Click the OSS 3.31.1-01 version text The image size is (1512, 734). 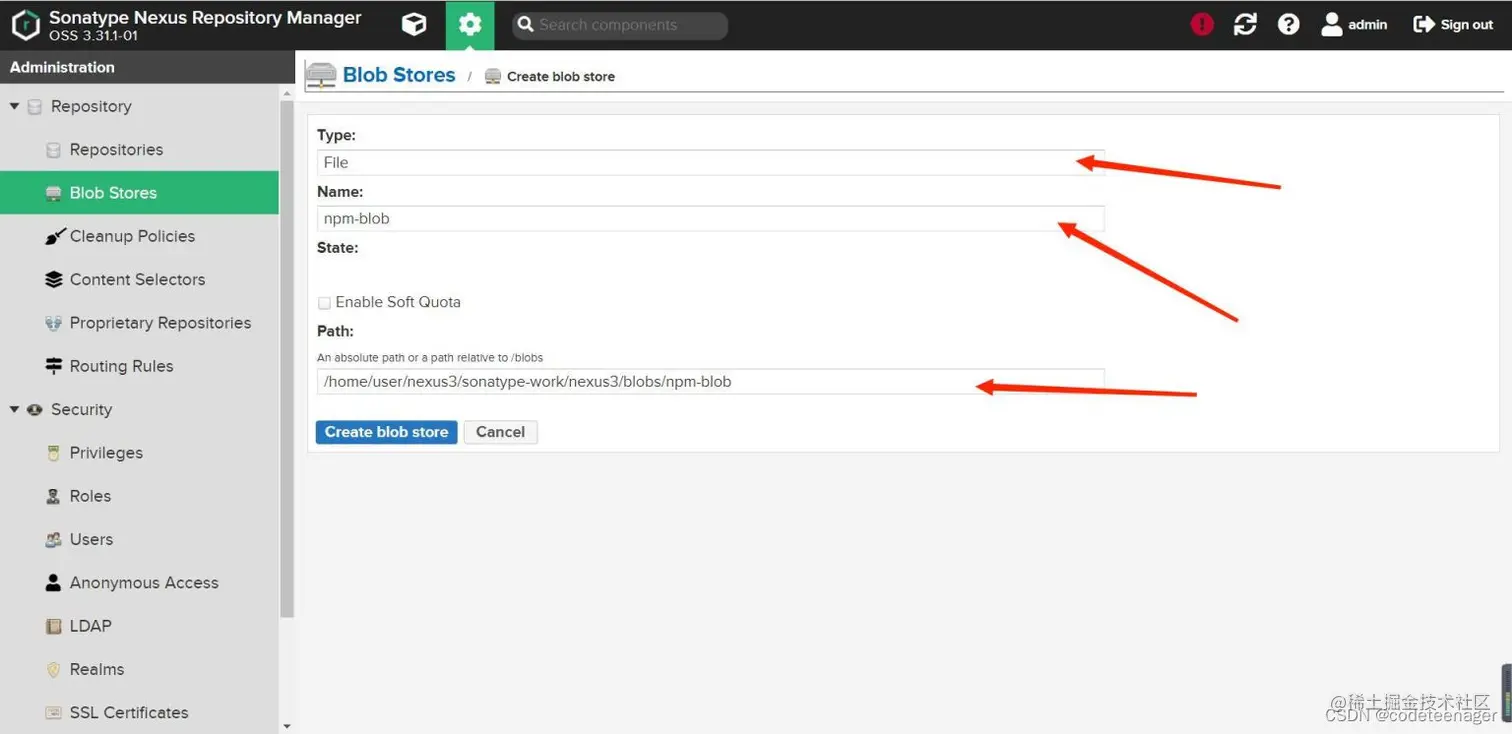pyautogui.click(x=94, y=36)
